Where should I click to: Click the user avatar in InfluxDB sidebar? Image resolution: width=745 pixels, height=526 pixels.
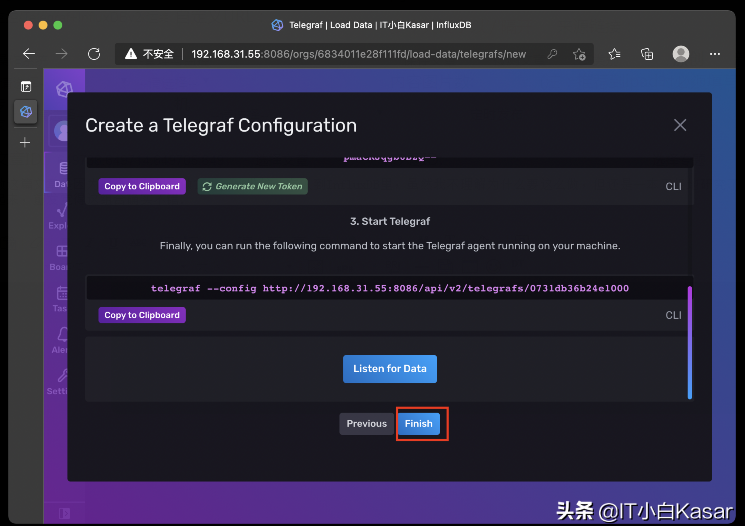61,131
